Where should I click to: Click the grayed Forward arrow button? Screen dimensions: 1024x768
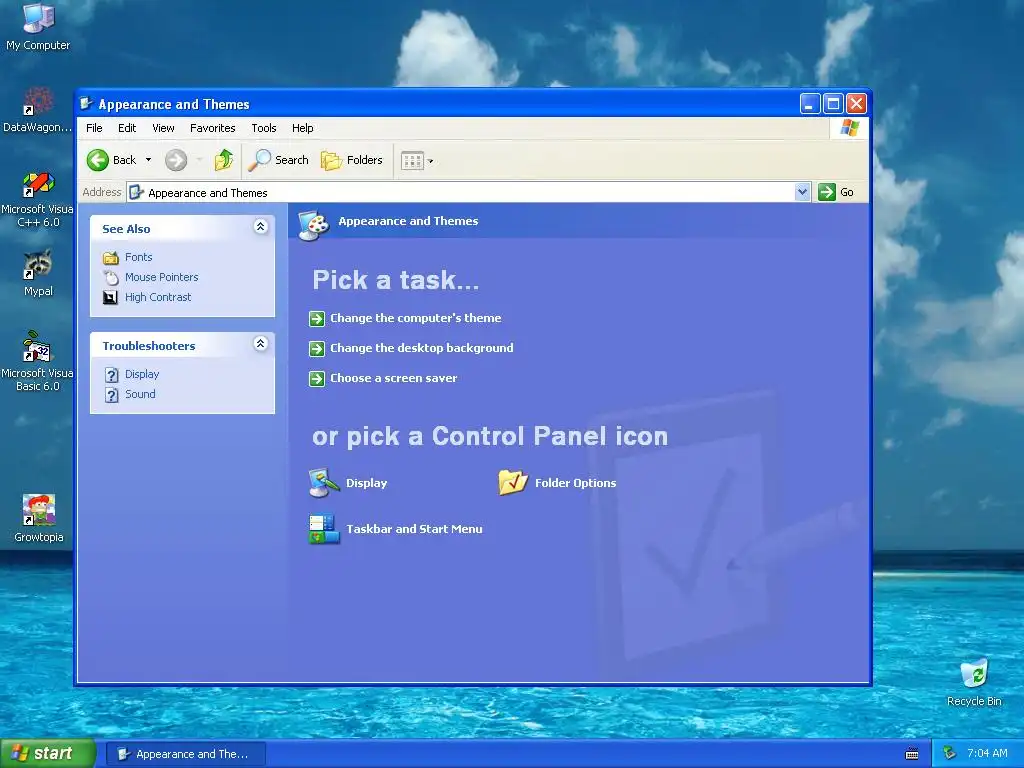(176, 160)
